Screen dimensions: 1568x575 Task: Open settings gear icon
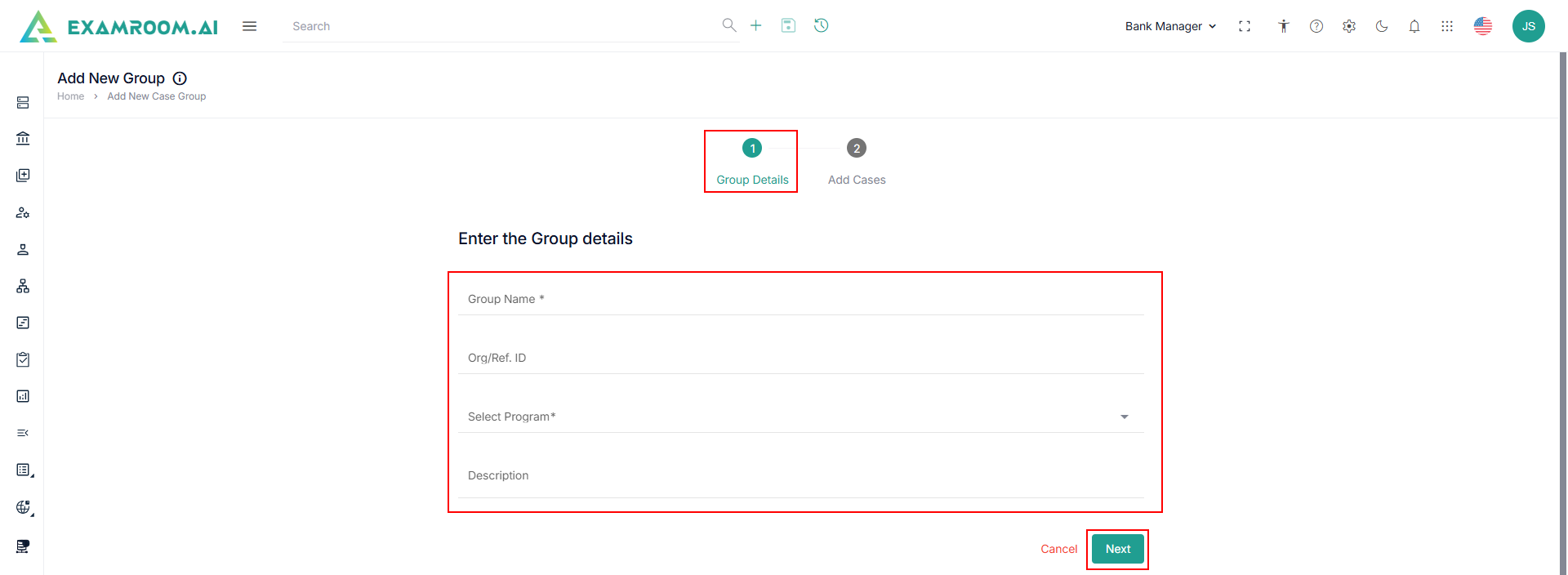[x=1349, y=26]
